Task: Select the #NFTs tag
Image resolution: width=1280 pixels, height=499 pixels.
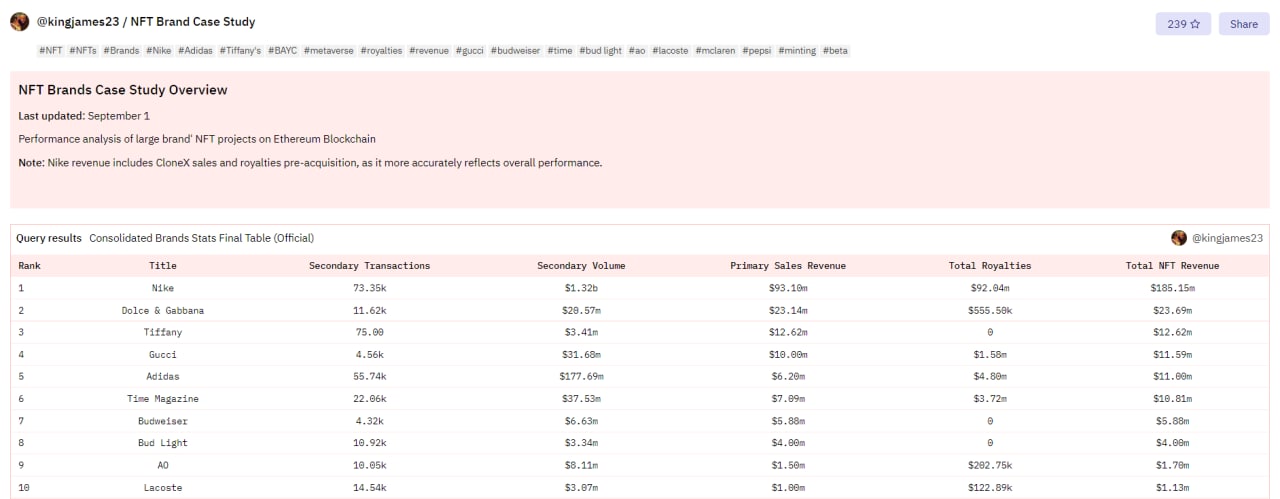Action: point(83,50)
